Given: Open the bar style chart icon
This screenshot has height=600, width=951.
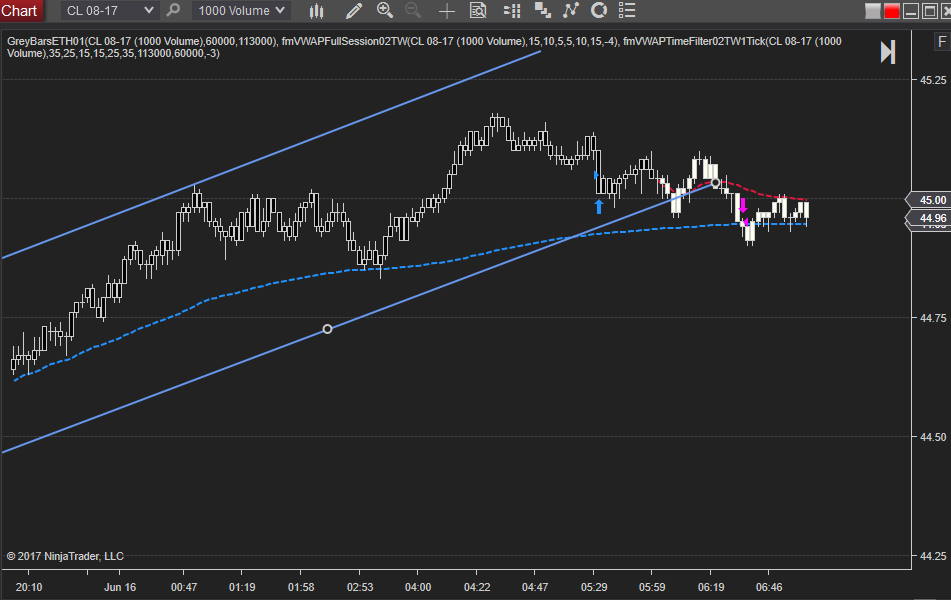Looking at the screenshot, I should (317, 10).
